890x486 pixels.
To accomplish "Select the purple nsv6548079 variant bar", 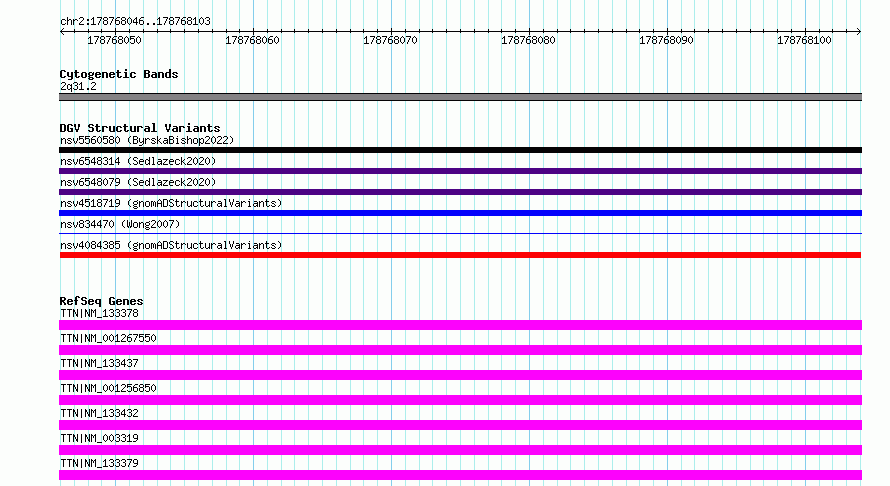I will pos(460,192).
